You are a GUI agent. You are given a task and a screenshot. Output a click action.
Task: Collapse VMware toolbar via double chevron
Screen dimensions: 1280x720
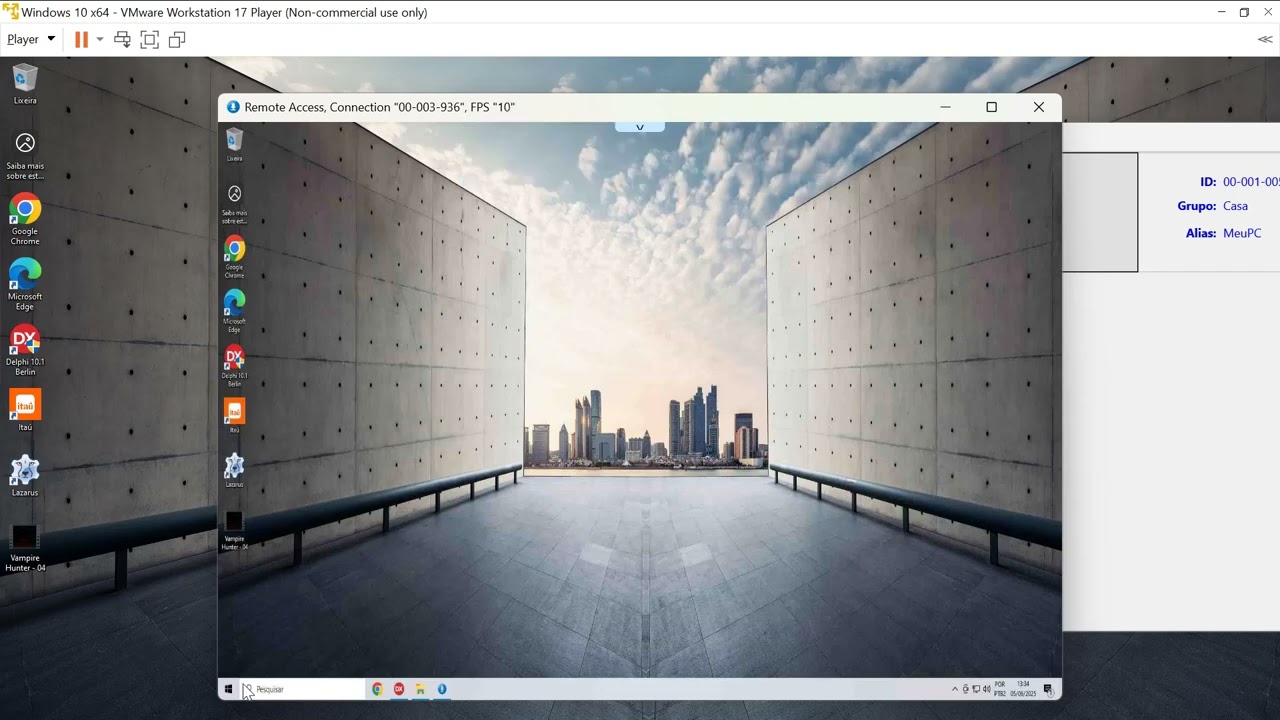coord(1265,39)
